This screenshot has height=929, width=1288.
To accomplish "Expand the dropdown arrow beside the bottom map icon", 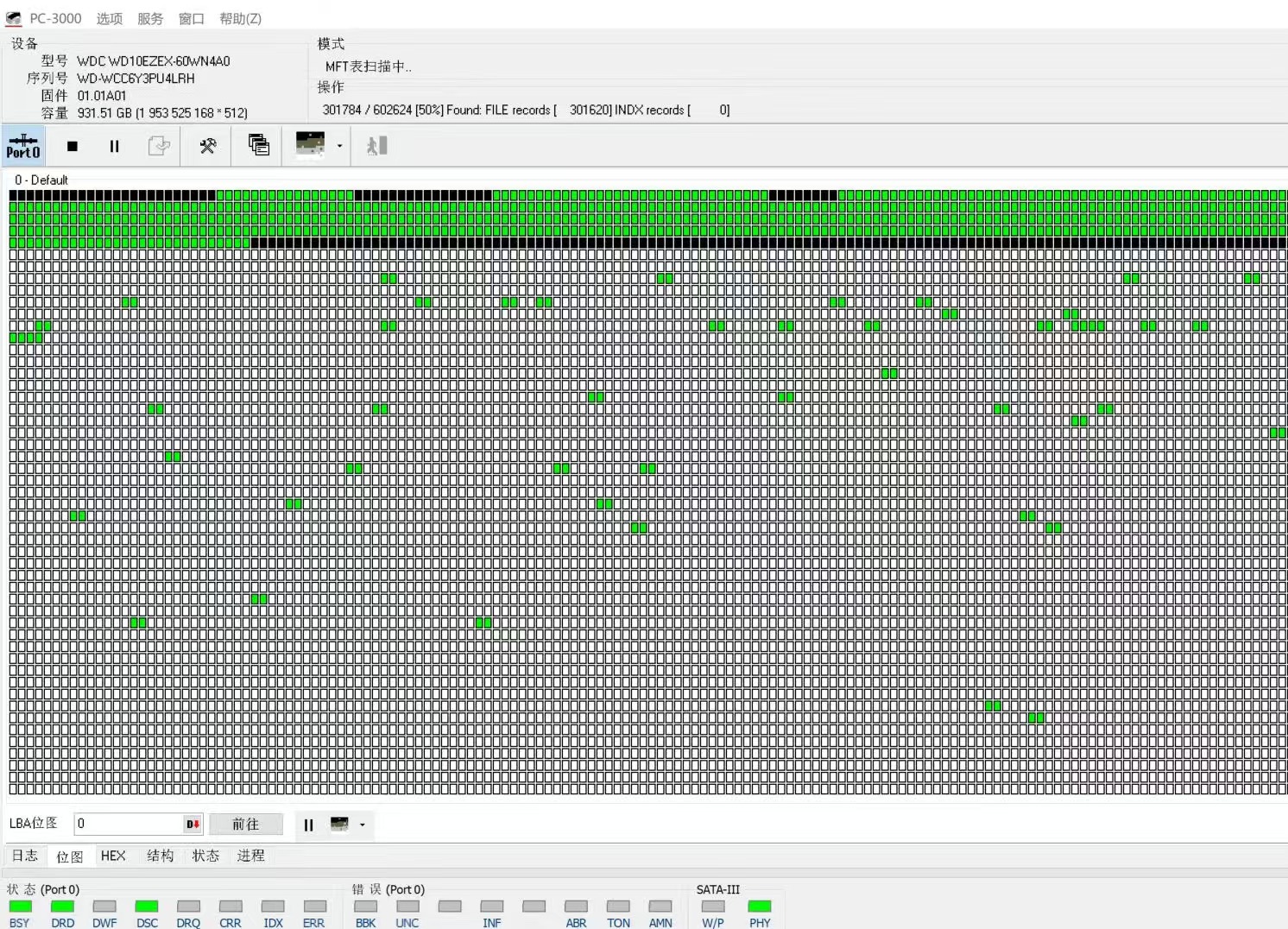I will [362, 825].
